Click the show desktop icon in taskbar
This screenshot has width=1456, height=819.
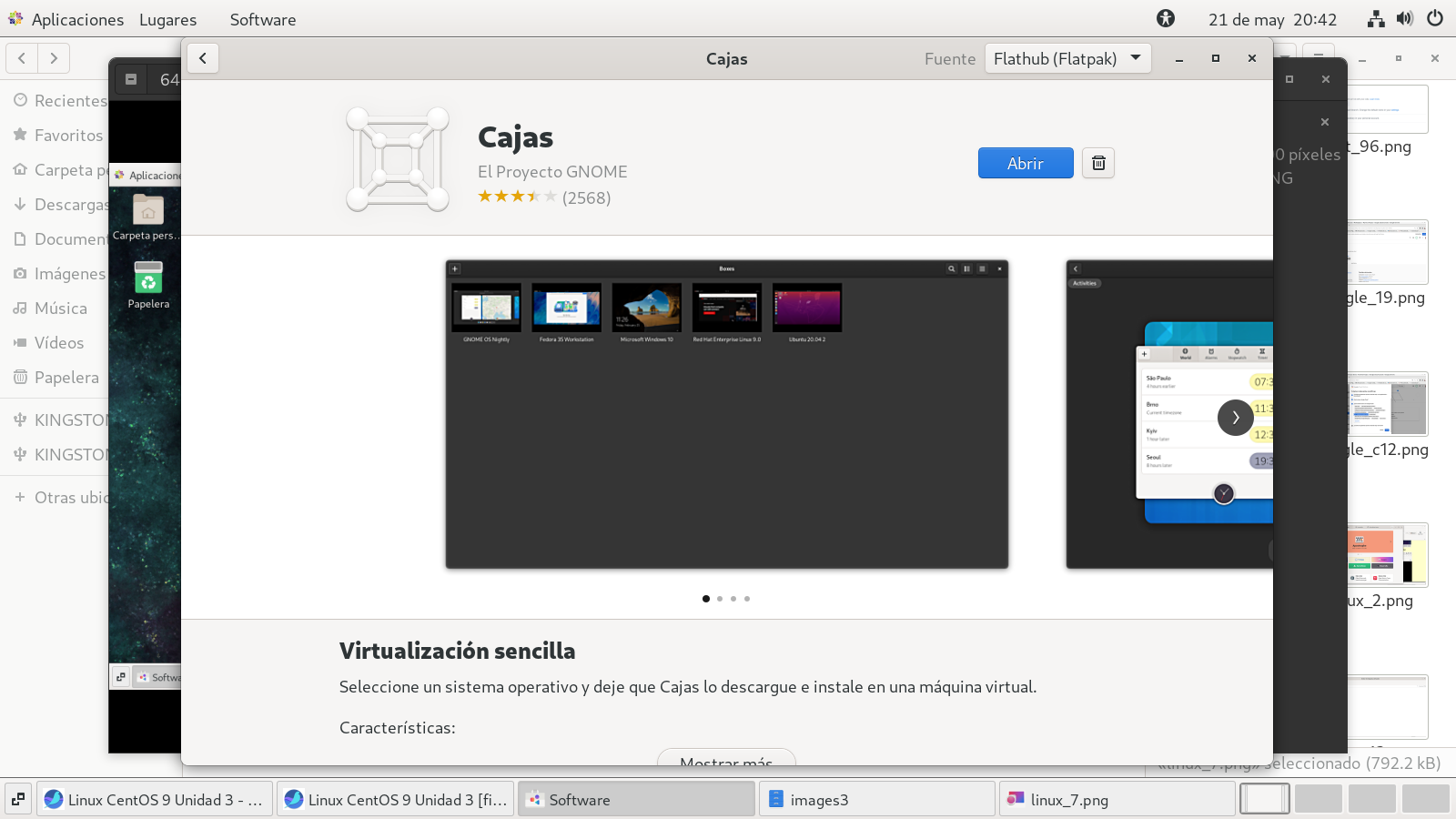tap(18, 799)
